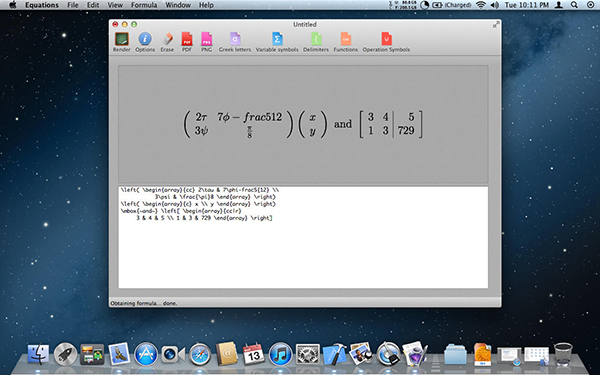Open the Apple menu

(13, 5)
